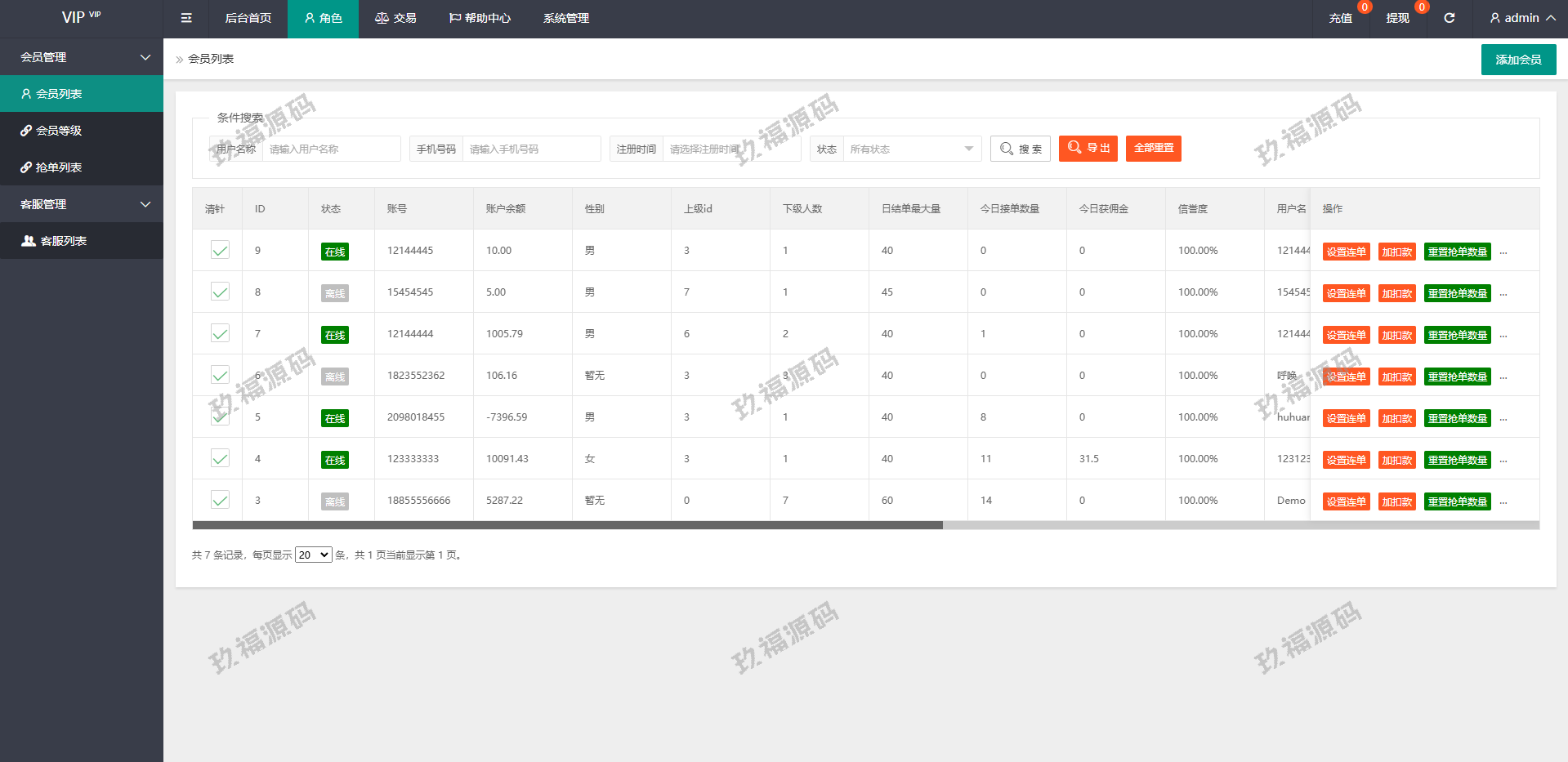Open the 提现 withdrawal notifications
The height and width of the screenshot is (762, 1568).
[x=1397, y=18]
